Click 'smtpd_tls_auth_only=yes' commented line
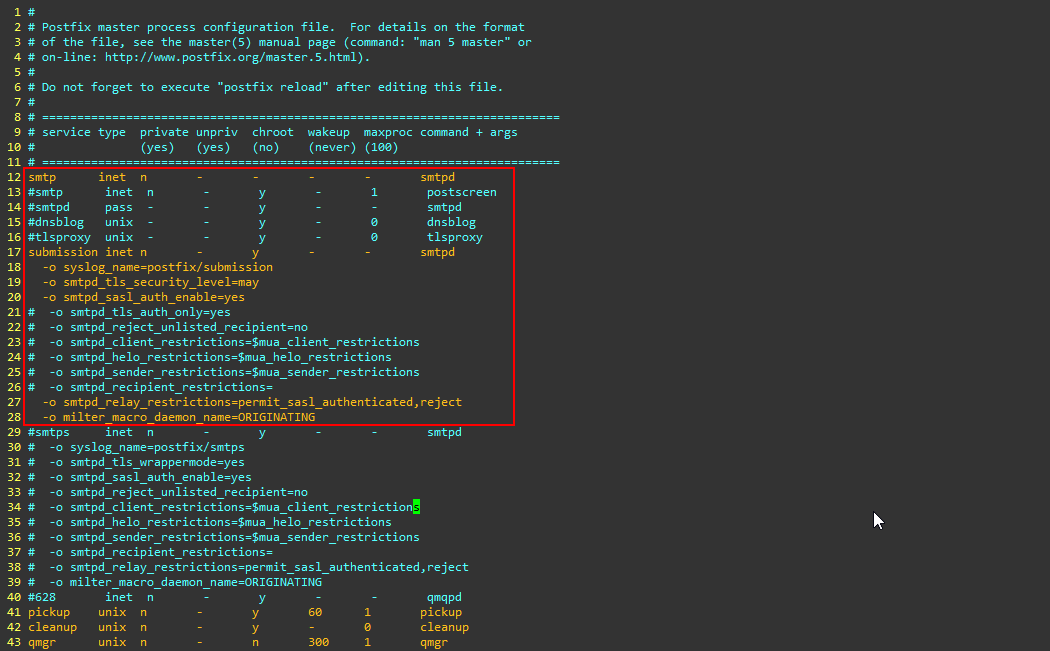Viewport: 1050px width, 651px height. 150,312
